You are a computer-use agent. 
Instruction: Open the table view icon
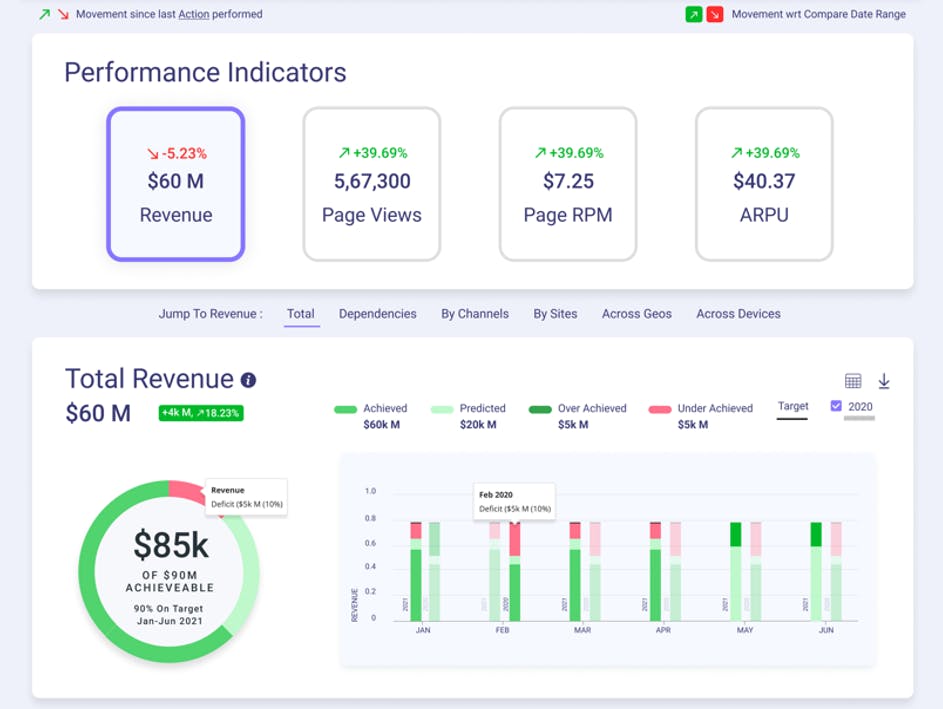(853, 381)
